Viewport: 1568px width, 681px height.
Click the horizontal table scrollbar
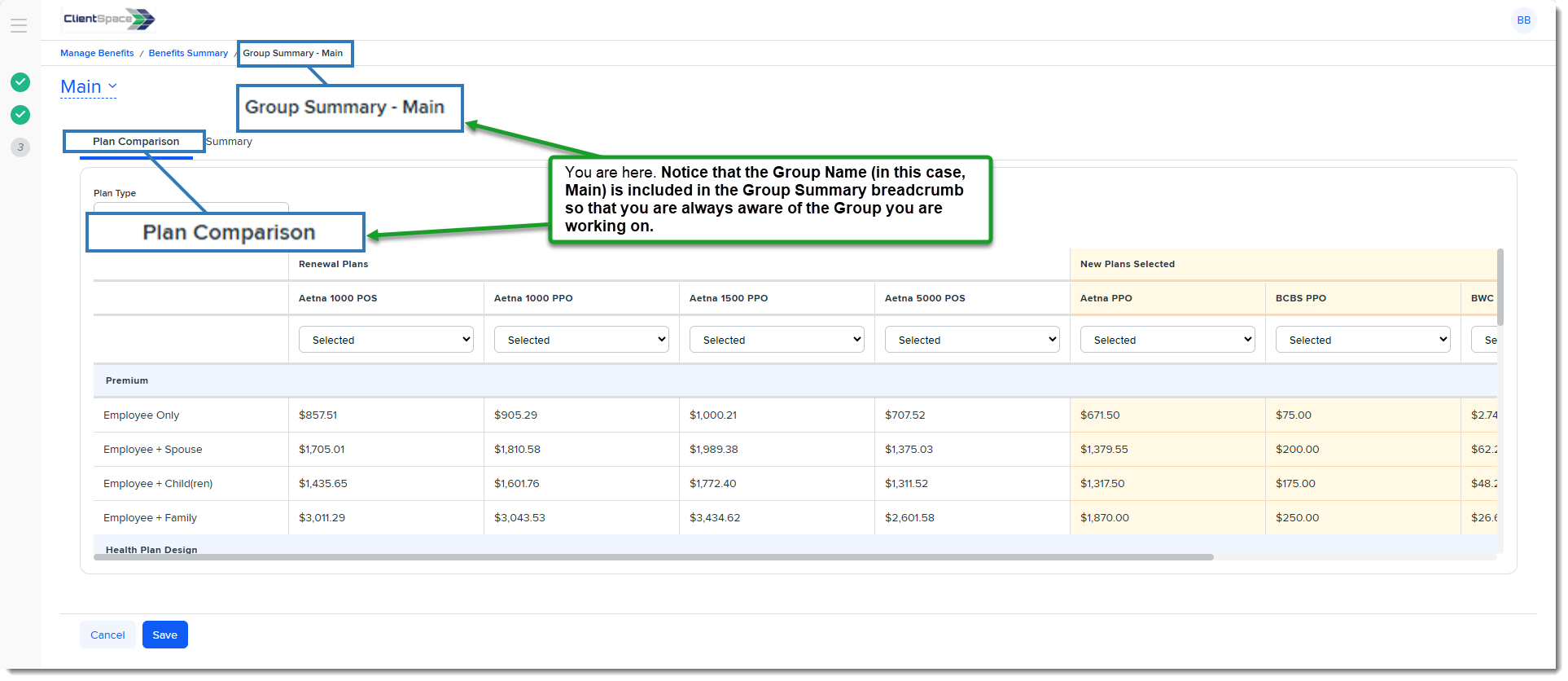(x=653, y=557)
